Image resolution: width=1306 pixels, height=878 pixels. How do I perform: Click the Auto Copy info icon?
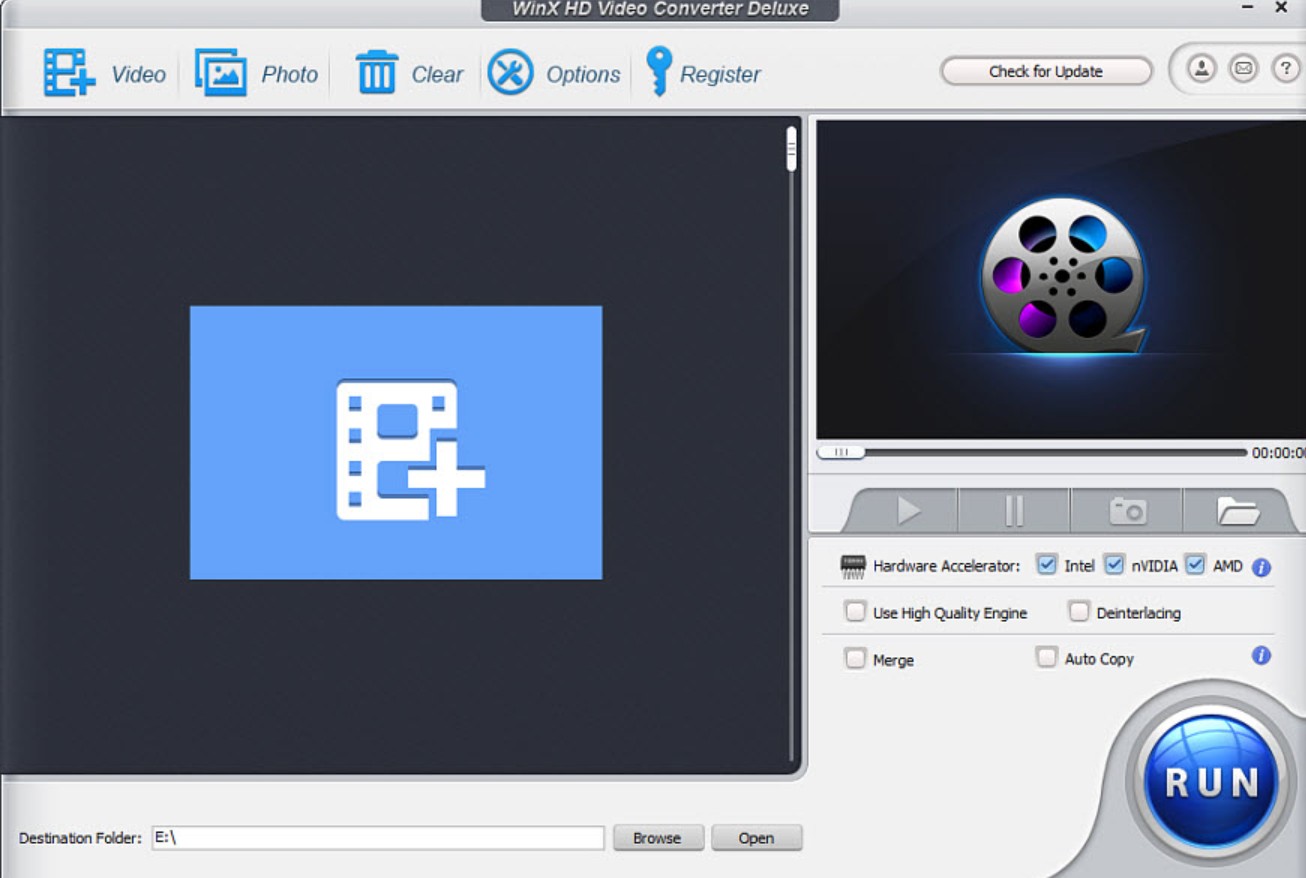(x=1261, y=656)
